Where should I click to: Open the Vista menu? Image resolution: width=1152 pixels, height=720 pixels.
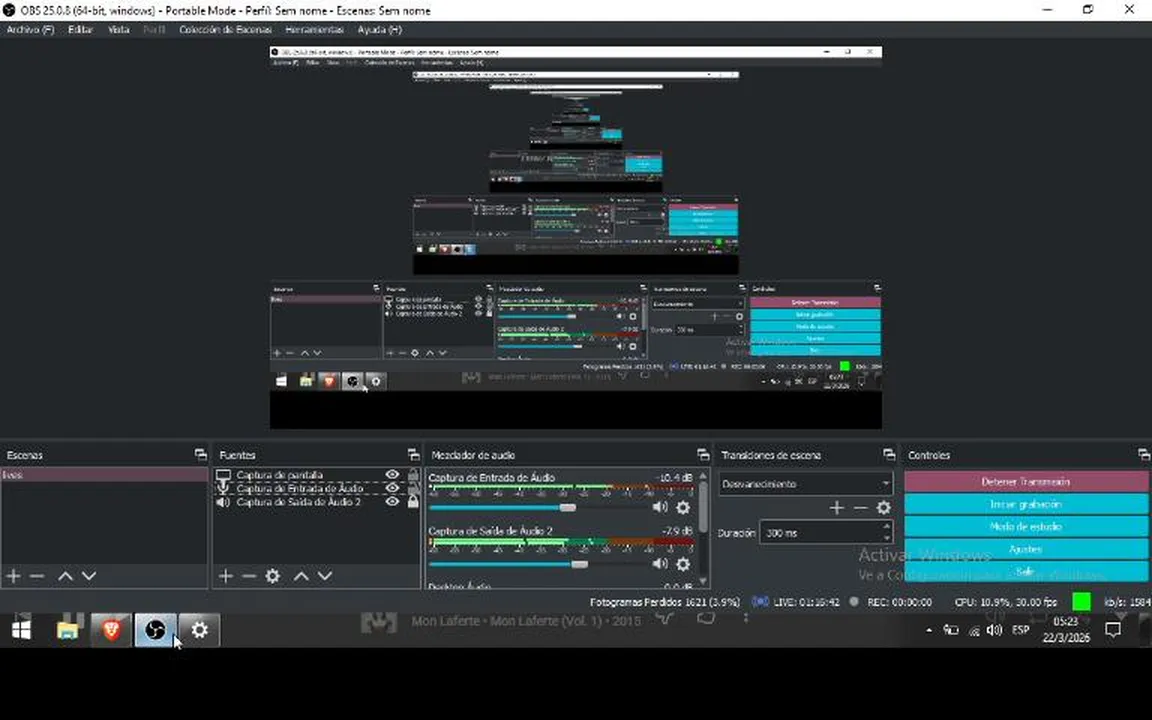click(x=118, y=29)
